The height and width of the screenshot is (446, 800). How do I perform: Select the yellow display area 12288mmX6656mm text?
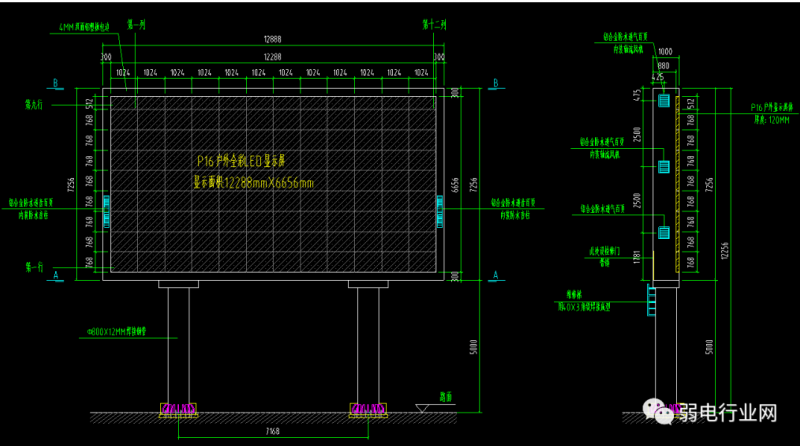click(x=253, y=182)
